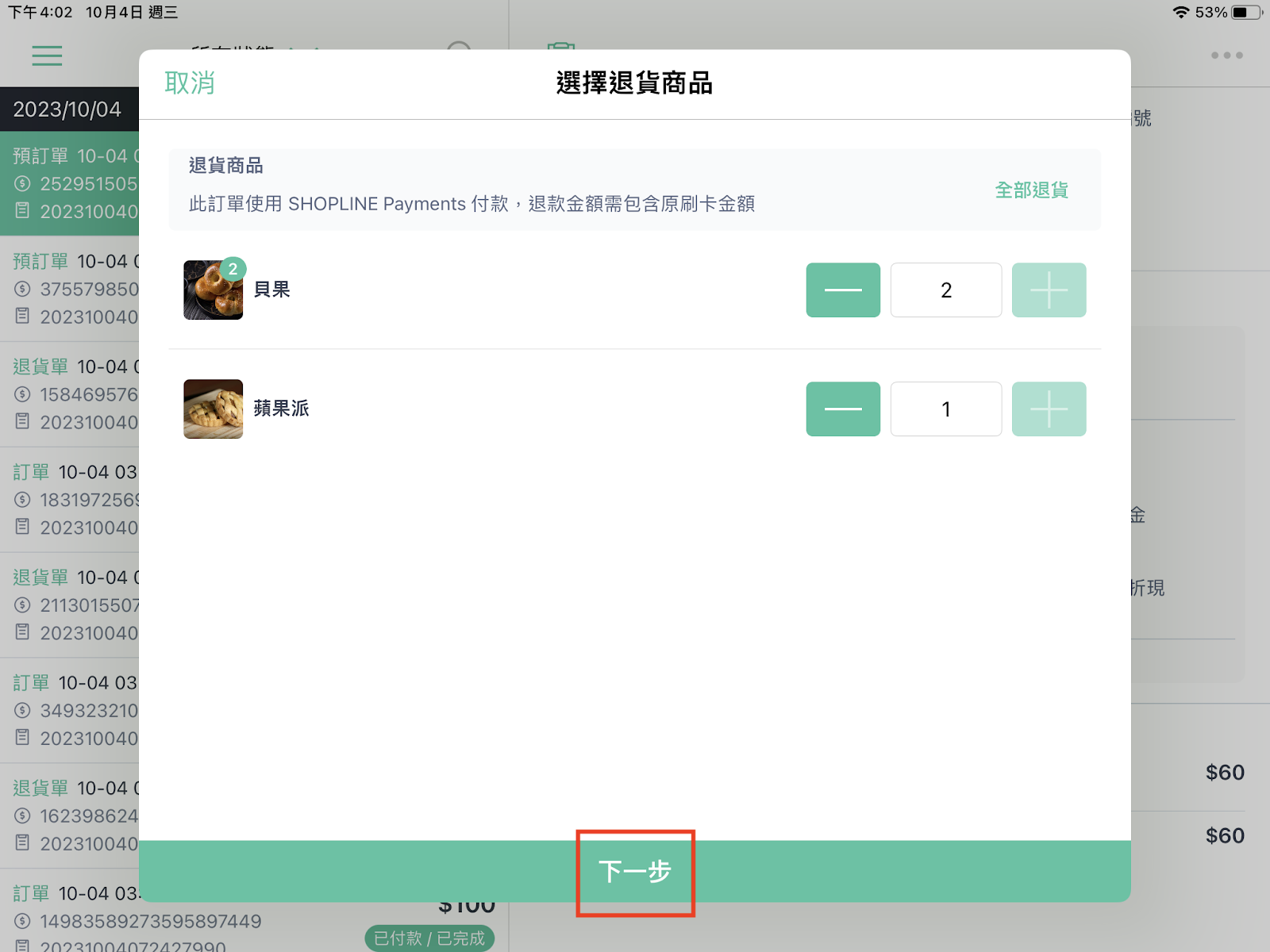The height and width of the screenshot is (952, 1270).
Task: Open the hamburger menu in the background
Action: click(x=47, y=56)
